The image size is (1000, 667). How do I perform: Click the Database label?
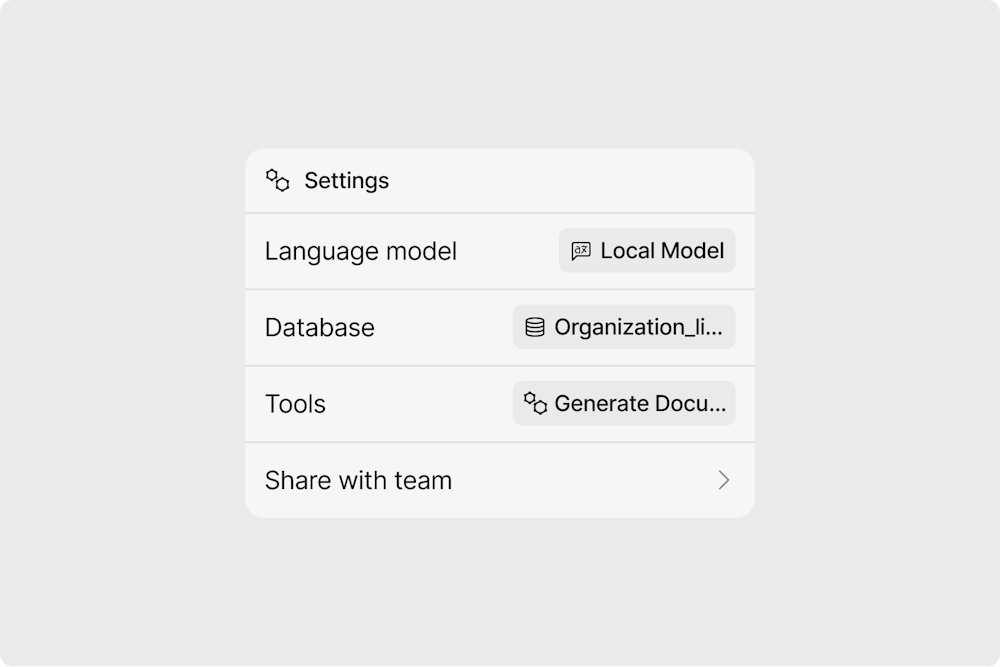tap(319, 327)
